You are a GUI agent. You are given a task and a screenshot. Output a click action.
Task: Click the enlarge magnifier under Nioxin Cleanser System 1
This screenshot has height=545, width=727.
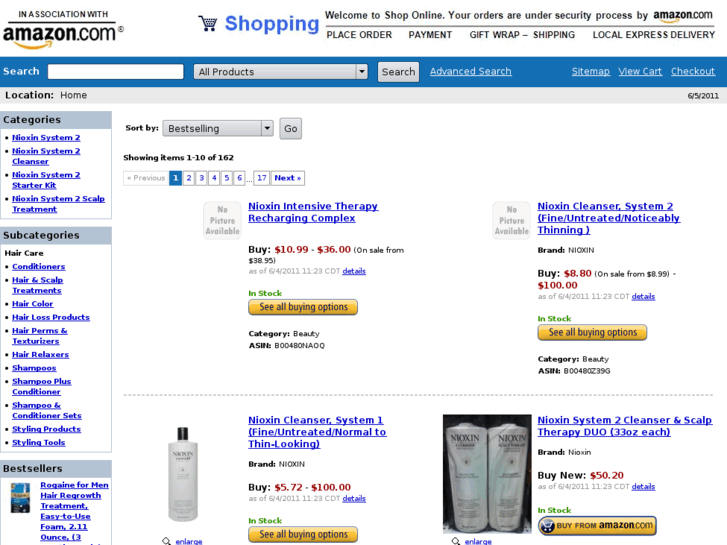tap(167, 540)
